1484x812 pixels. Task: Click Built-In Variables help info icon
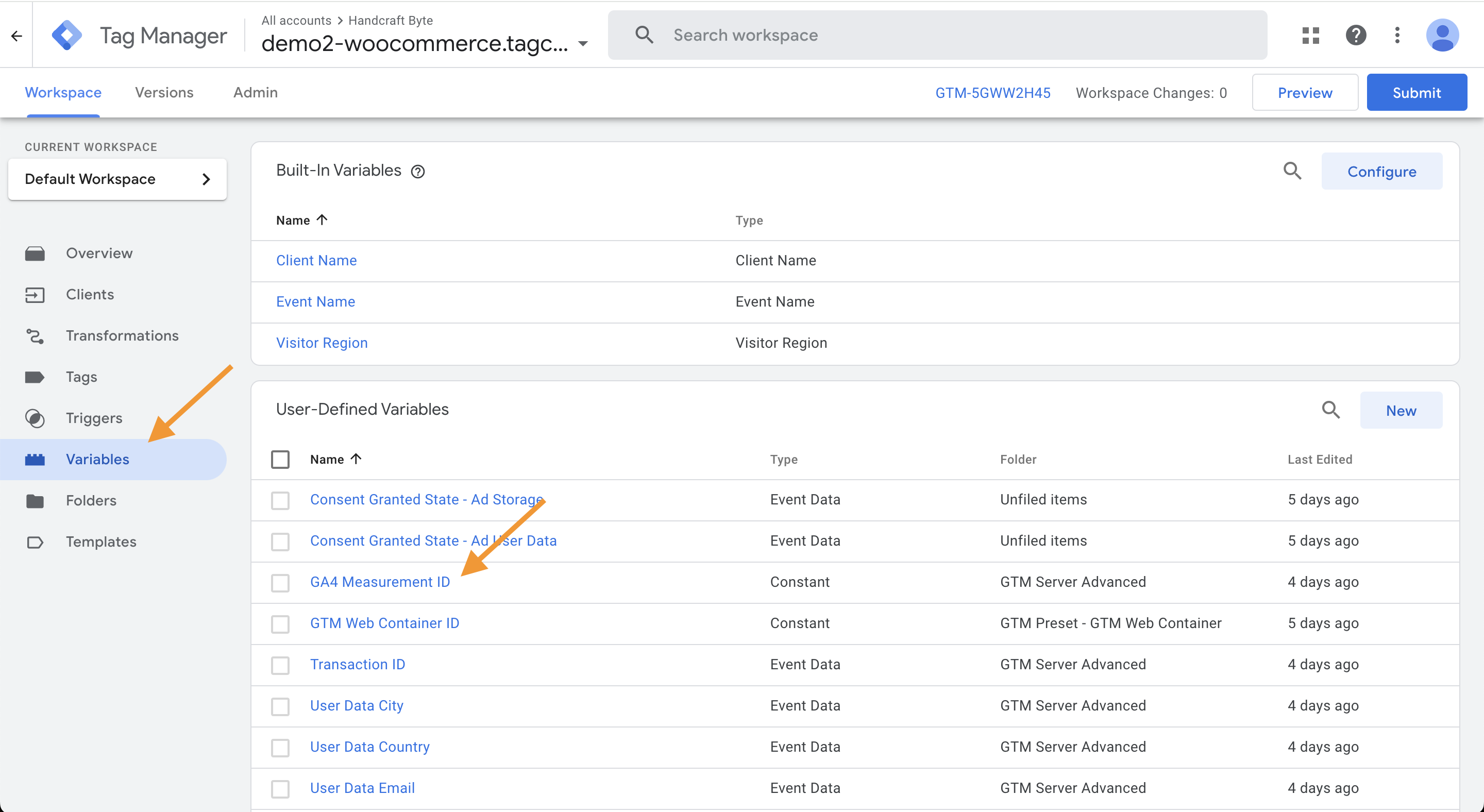[418, 172]
